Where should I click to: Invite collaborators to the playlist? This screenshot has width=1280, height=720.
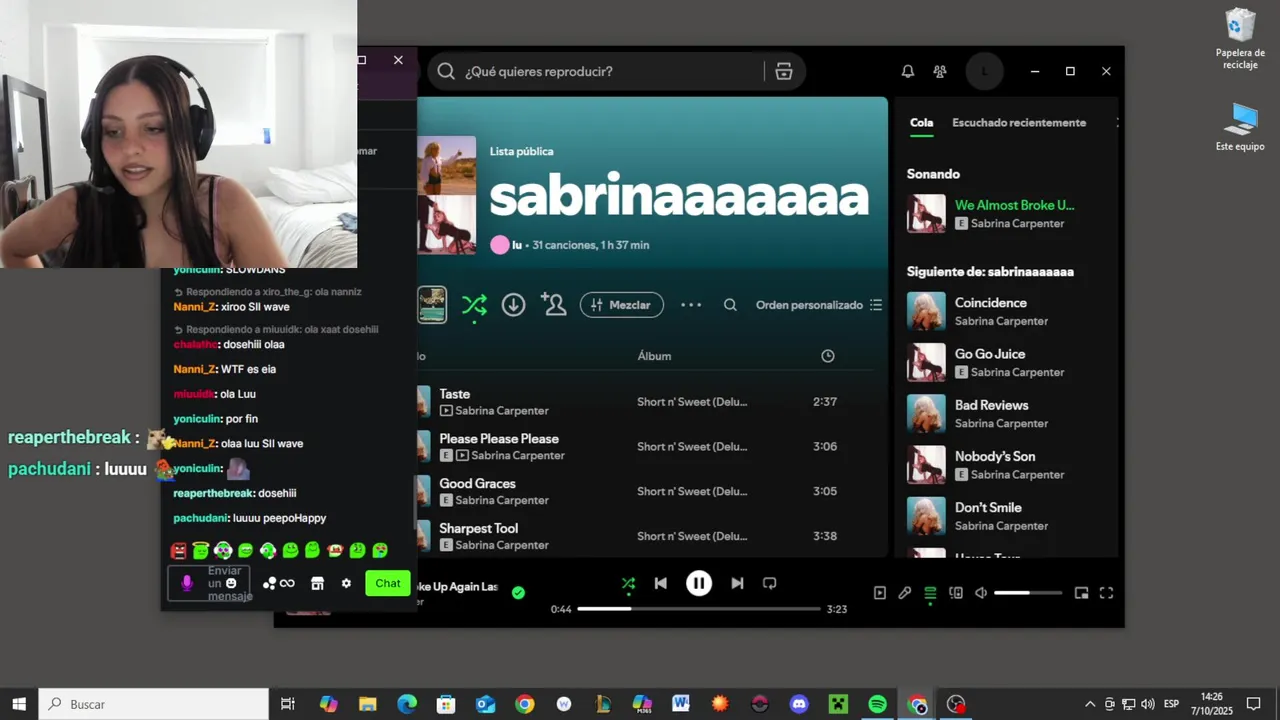(x=553, y=304)
